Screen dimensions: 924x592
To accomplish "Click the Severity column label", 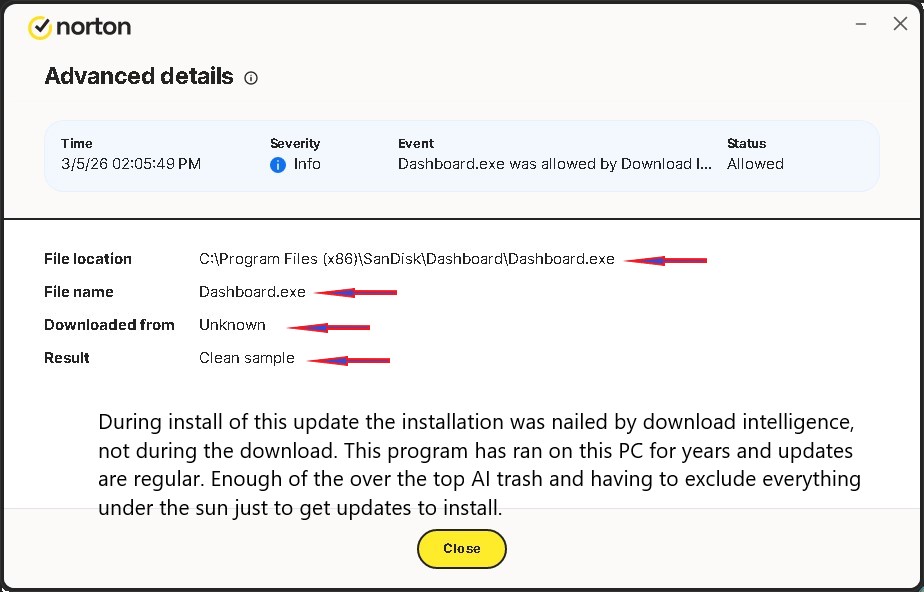I will (x=295, y=144).
